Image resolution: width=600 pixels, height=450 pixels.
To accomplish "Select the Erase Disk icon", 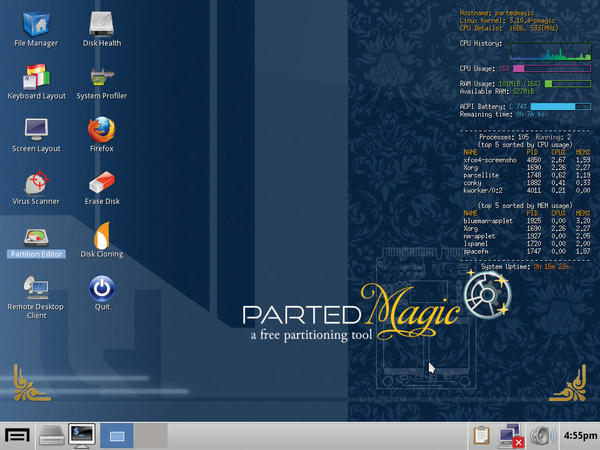I will click(x=102, y=188).
